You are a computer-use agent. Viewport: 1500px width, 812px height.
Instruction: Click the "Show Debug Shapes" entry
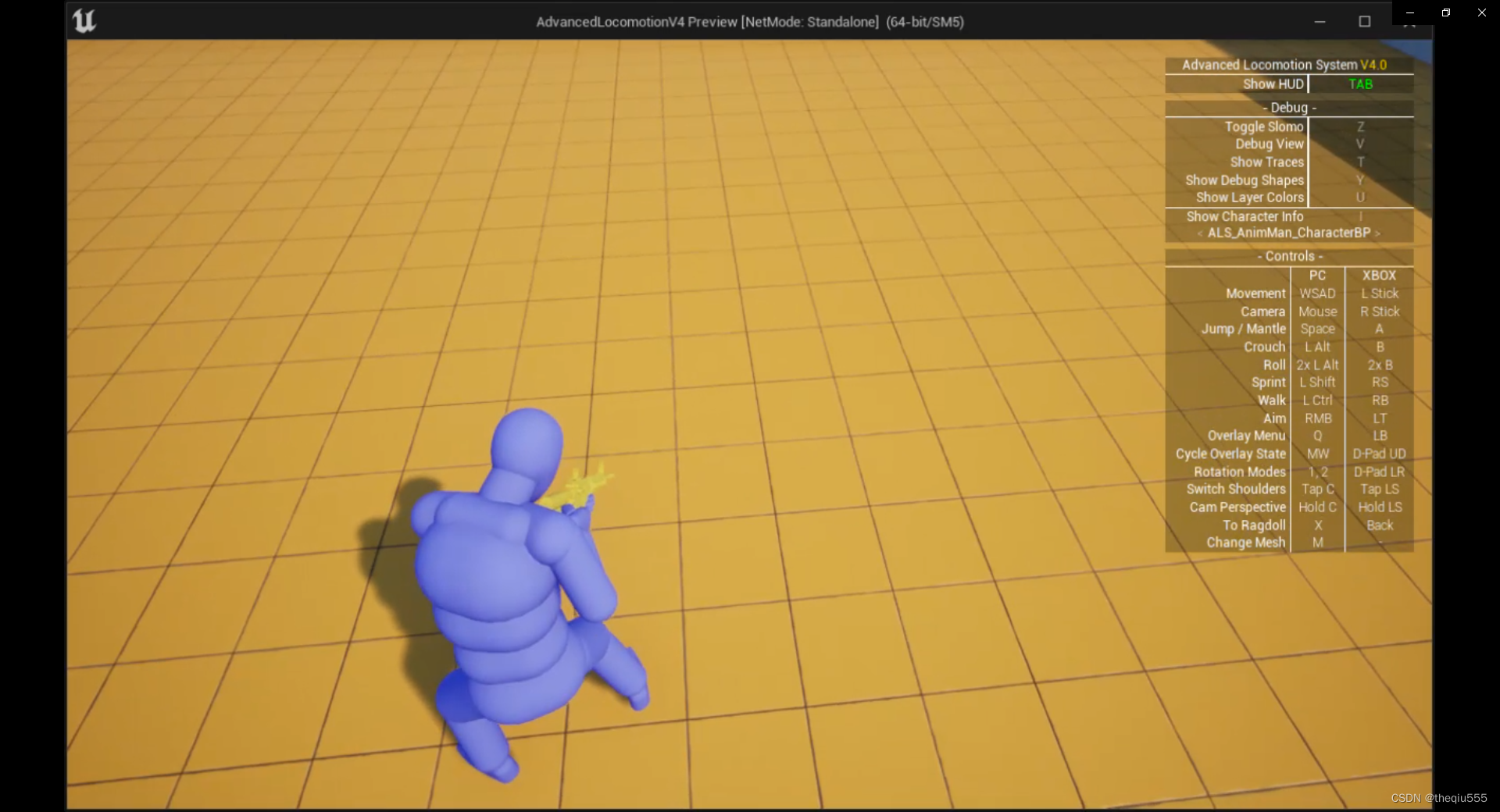(x=1245, y=180)
